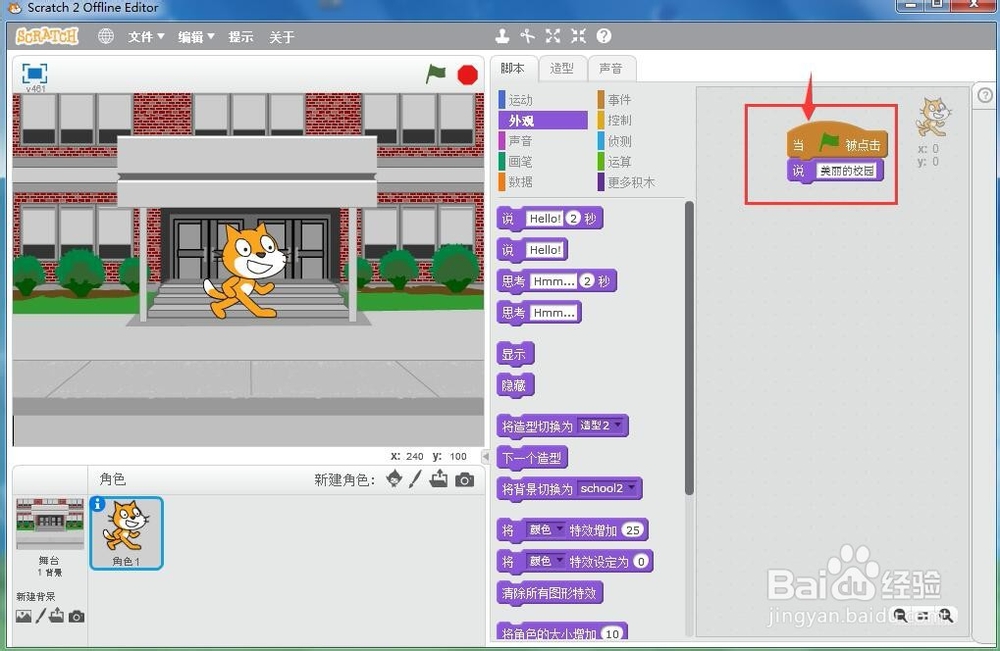Select the 角色1 cat sprite thumbnail
Viewport: 1000px width, 651px height.
[126, 533]
